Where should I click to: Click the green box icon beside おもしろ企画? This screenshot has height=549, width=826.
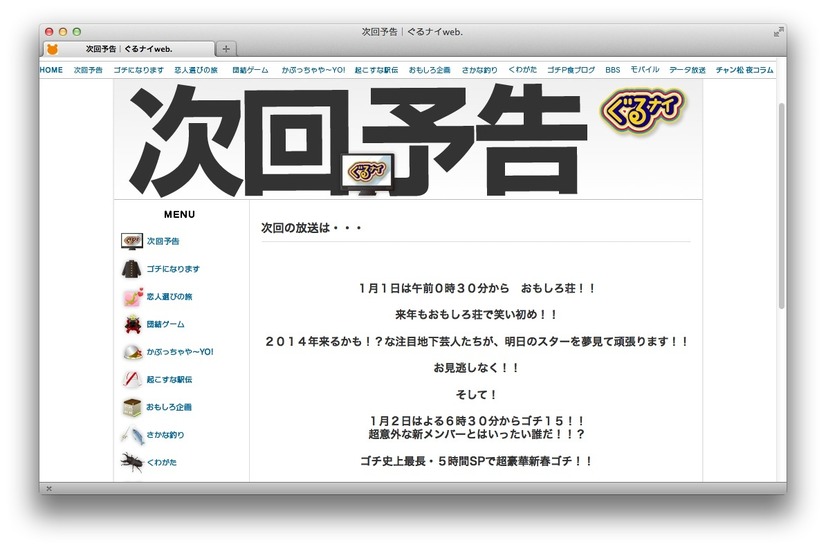click(131, 407)
